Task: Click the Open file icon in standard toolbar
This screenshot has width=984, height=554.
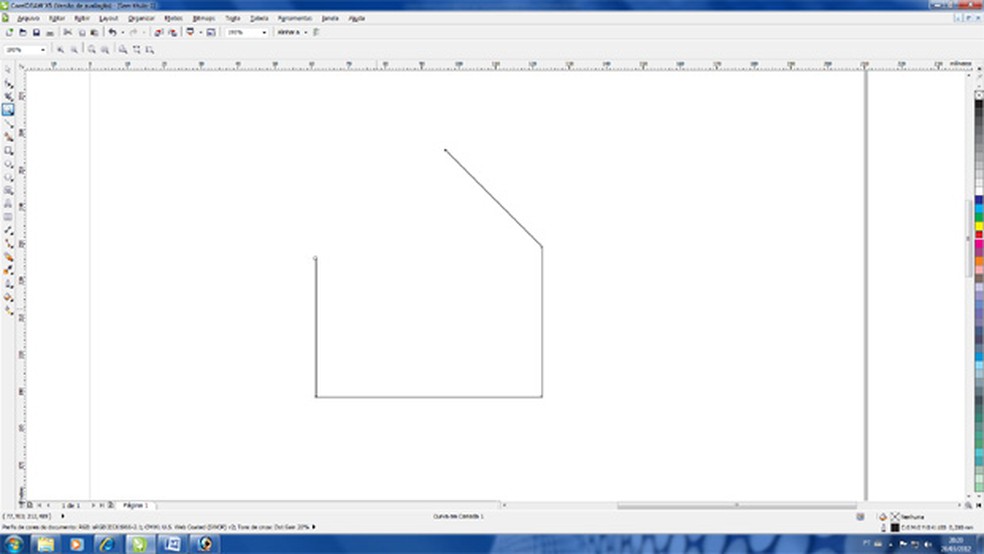Action: pyautogui.click(x=23, y=32)
